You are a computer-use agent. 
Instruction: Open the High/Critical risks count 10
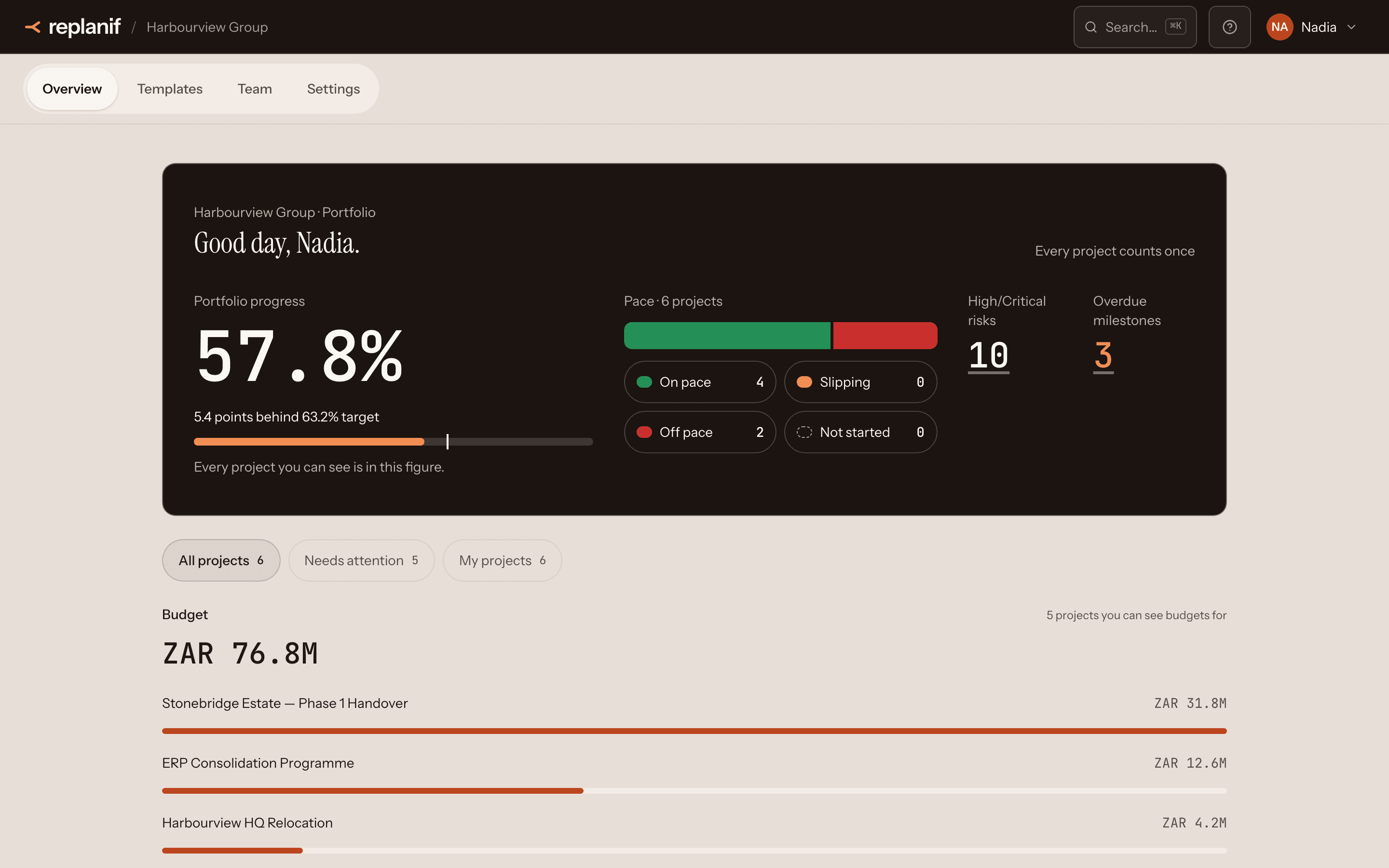pos(988,356)
